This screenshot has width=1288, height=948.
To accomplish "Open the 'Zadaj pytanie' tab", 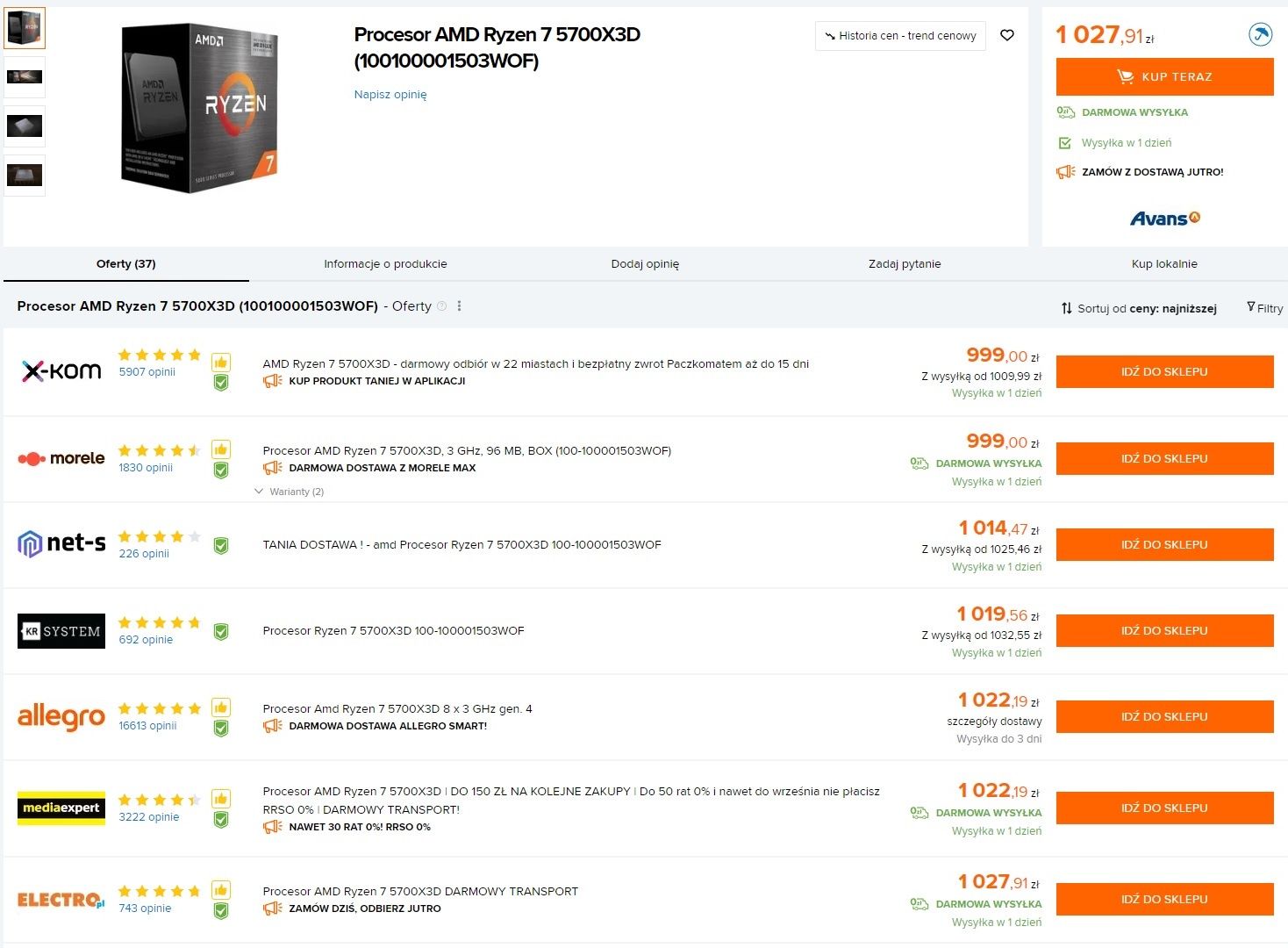I will [x=905, y=263].
